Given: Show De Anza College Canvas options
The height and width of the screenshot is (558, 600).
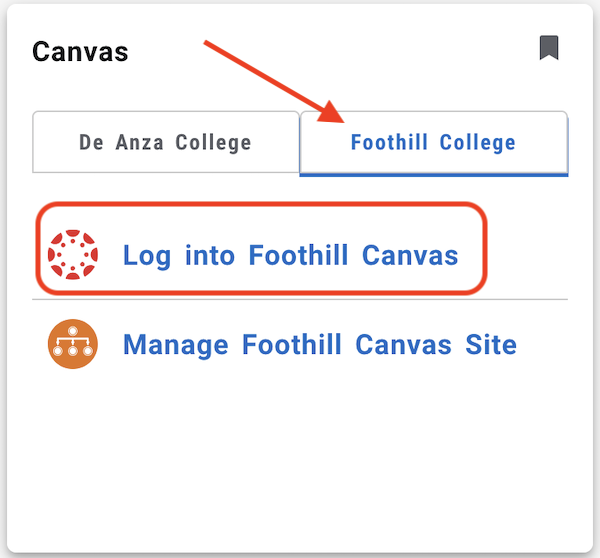Looking at the screenshot, I should point(166,142).
